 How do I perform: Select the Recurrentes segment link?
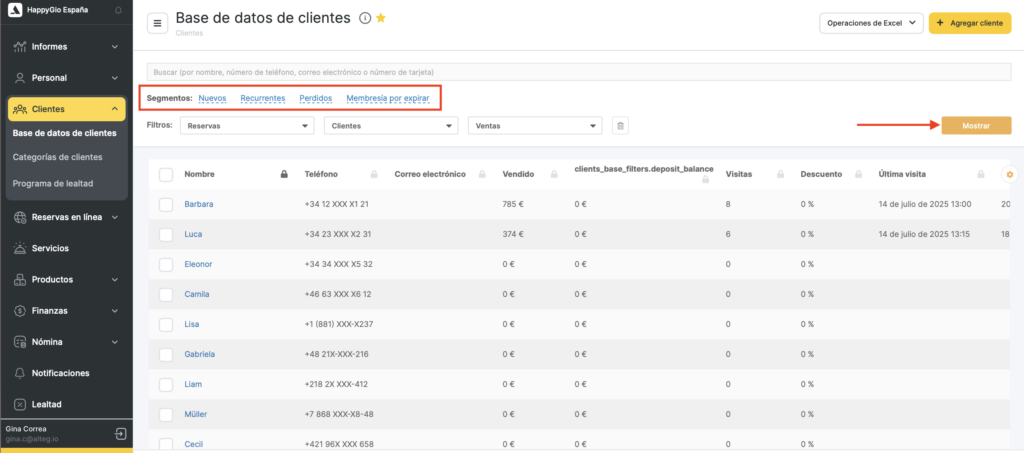pyautogui.click(x=262, y=98)
